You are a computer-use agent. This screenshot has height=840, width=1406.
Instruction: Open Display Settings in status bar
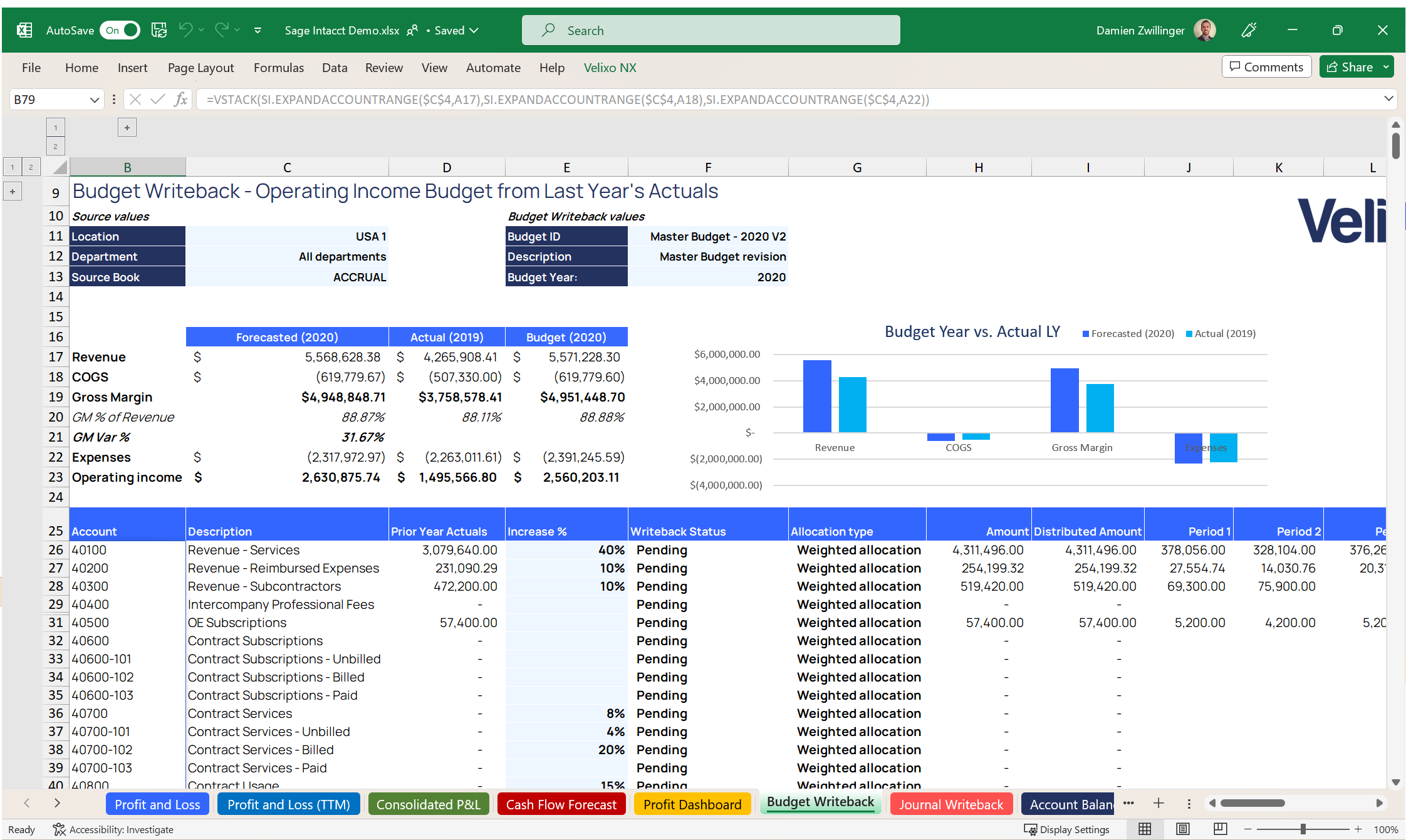pos(1066,829)
